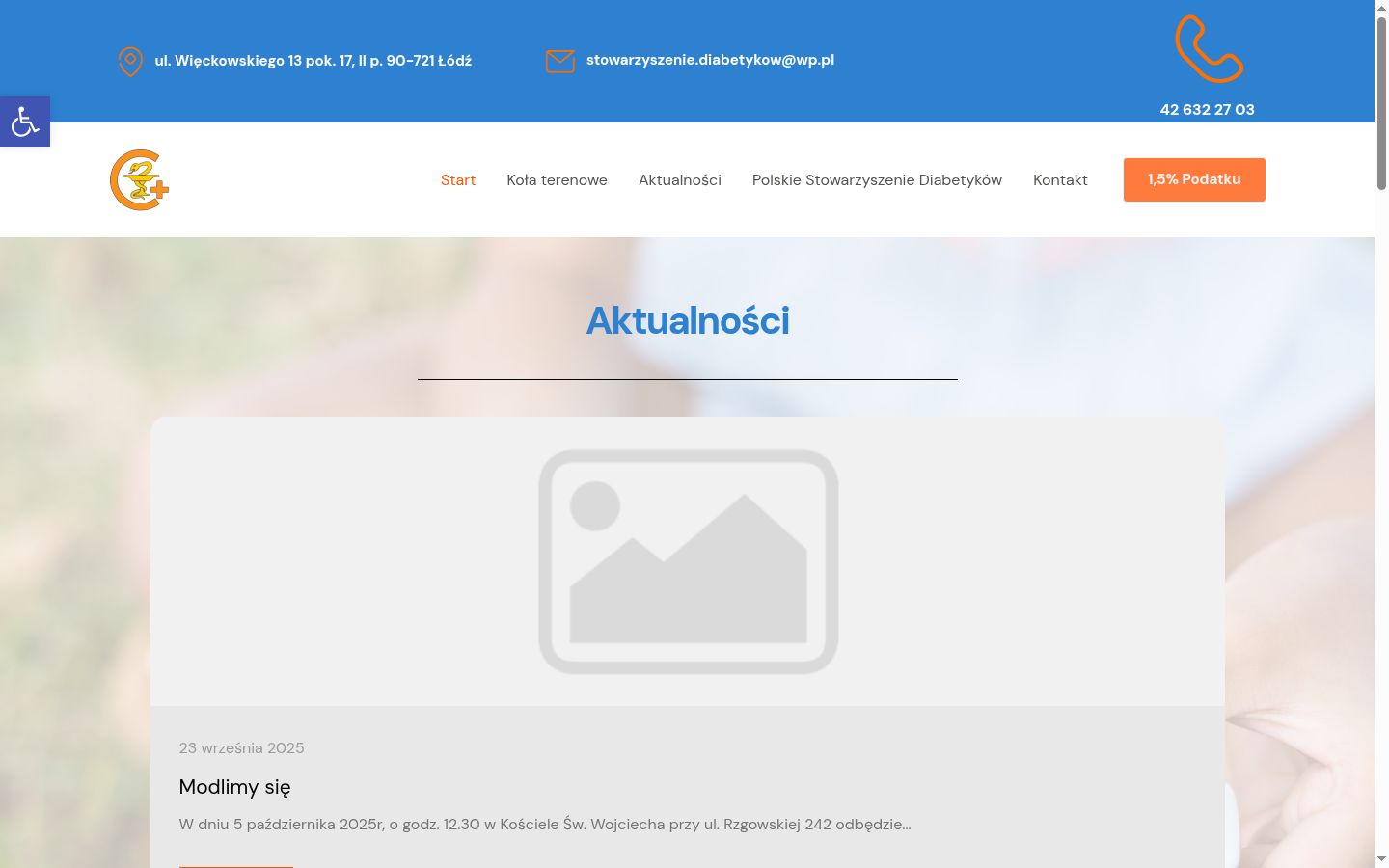Viewport: 1389px width, 868px height.
Task: Click the address ul. Więckowskiego 13 text
Action: (x=313, y=61)
